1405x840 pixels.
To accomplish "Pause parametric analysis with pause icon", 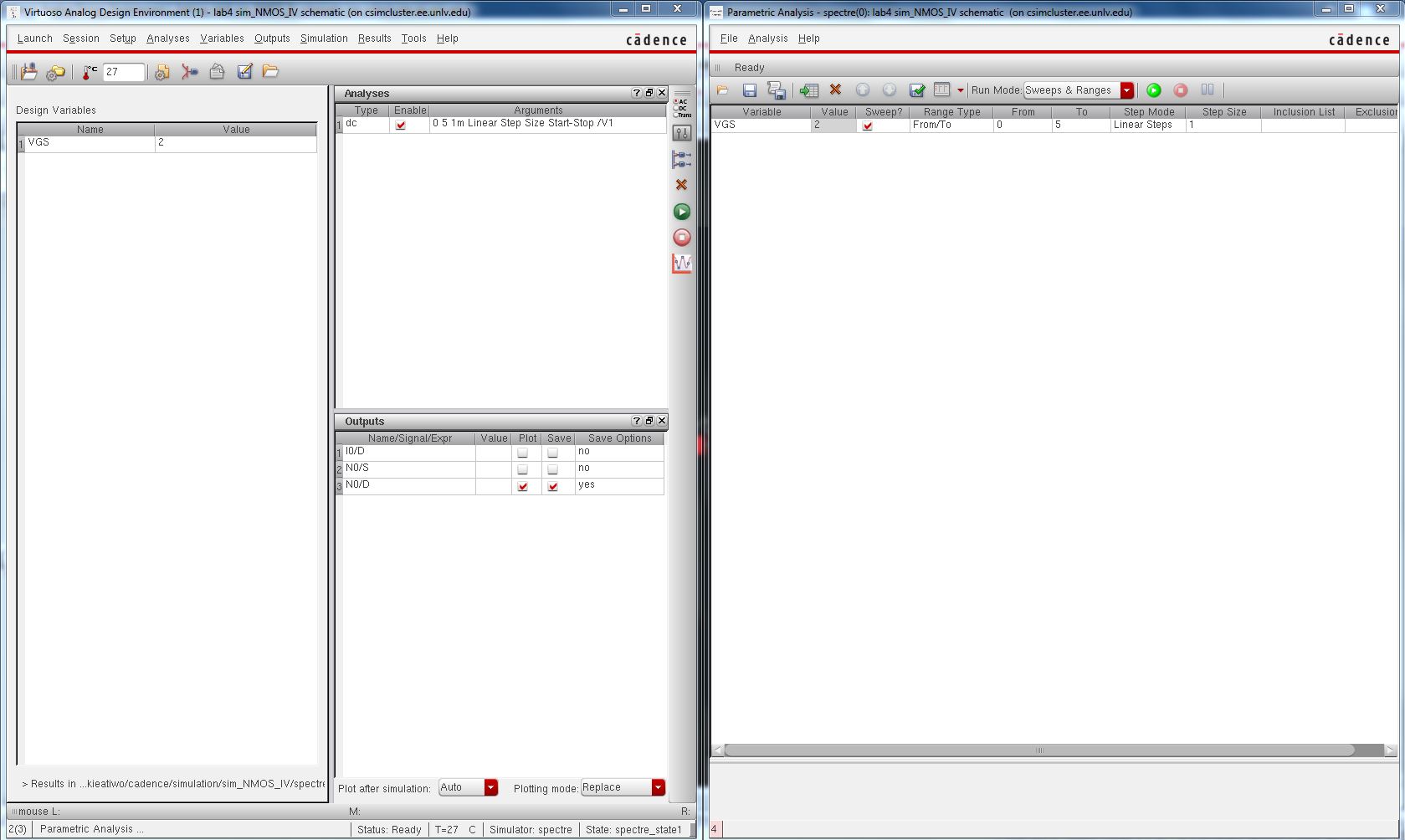I will [1208, 90].
